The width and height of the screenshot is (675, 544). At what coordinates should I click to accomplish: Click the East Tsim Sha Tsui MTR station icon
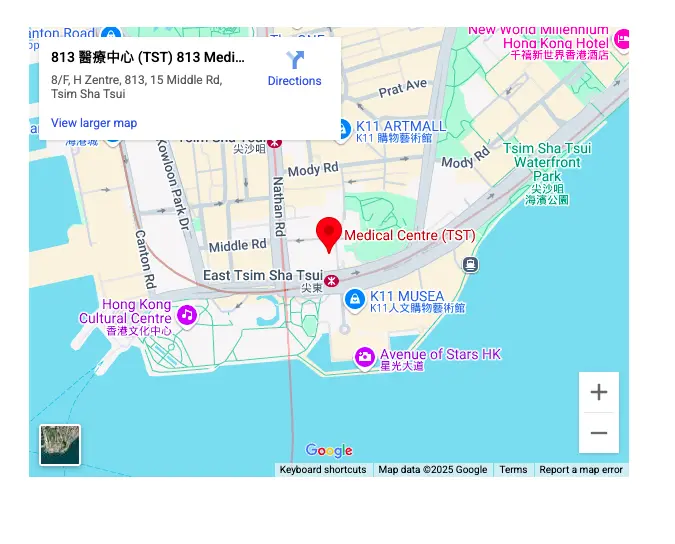pos(331,281)
